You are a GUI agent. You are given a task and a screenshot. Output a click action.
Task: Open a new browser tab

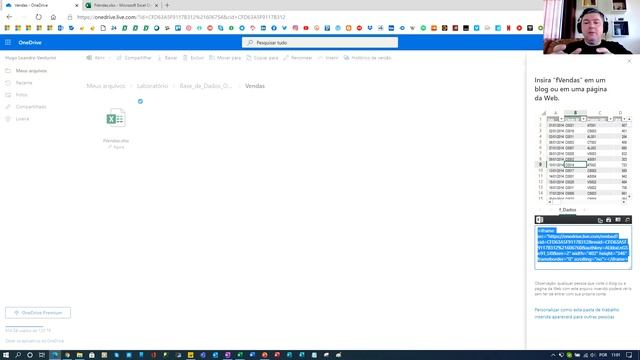167,5
